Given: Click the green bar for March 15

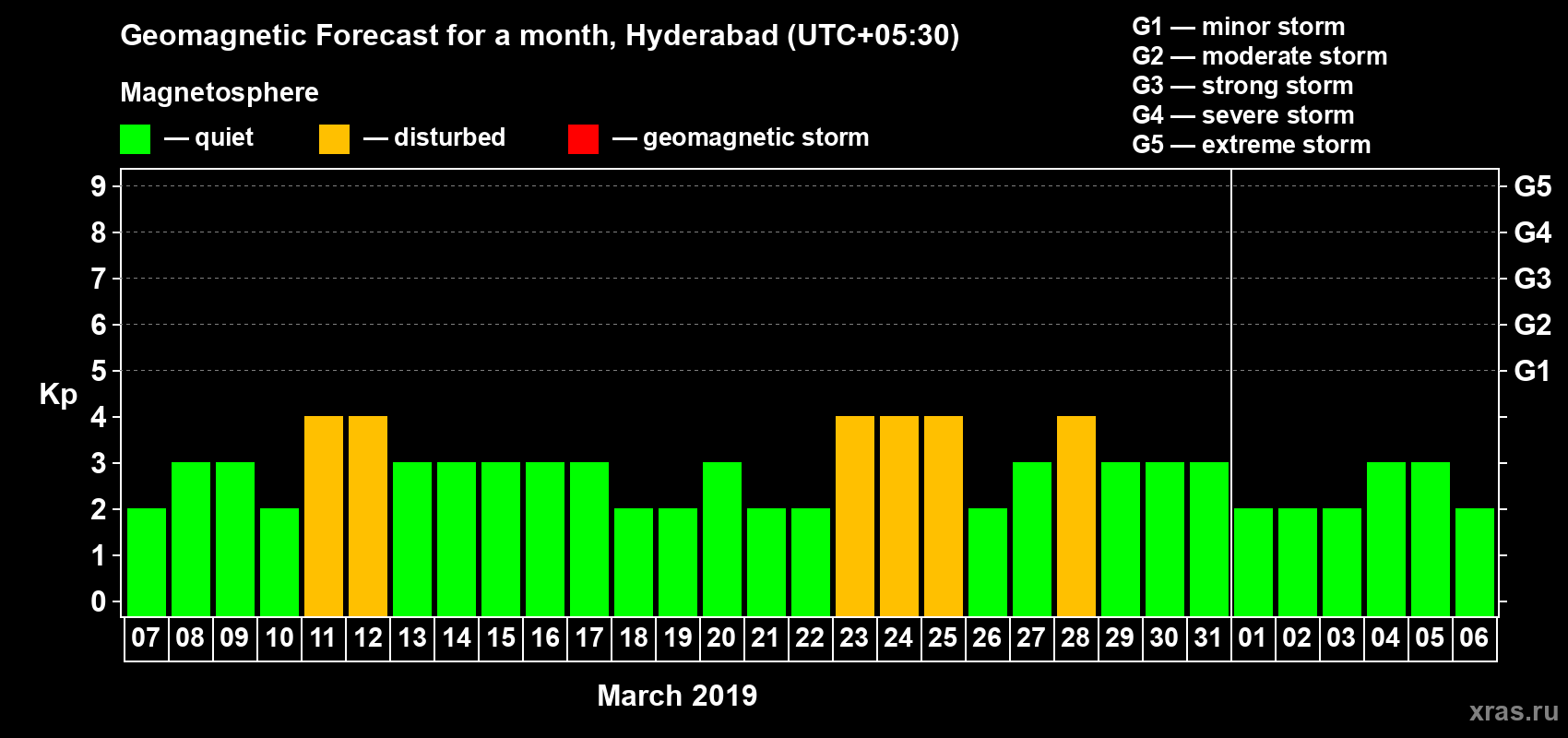Looking at the screenshot, I should 501,540.
